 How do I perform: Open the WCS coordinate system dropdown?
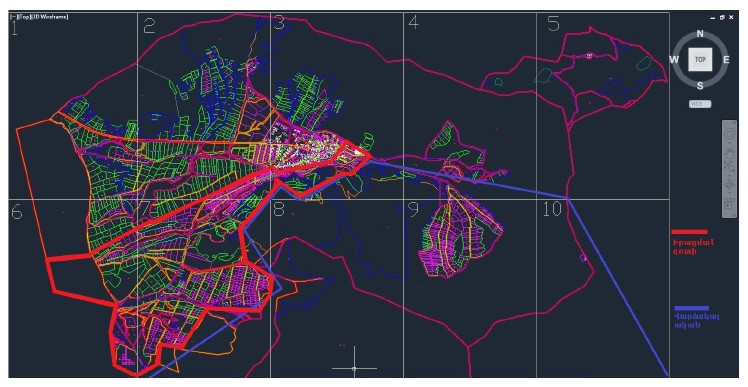point(700,104)
